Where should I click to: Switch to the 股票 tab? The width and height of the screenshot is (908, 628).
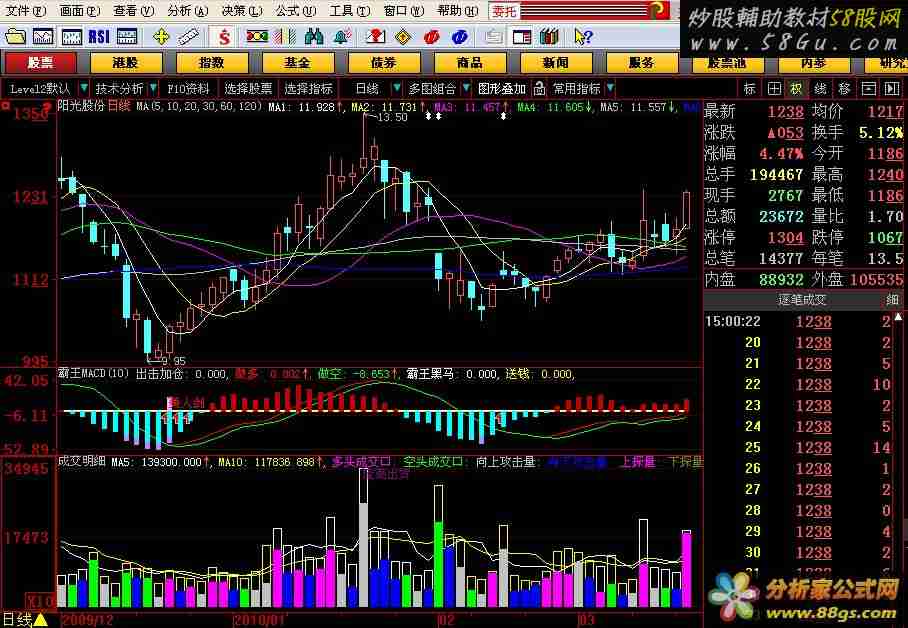point(40,63)
